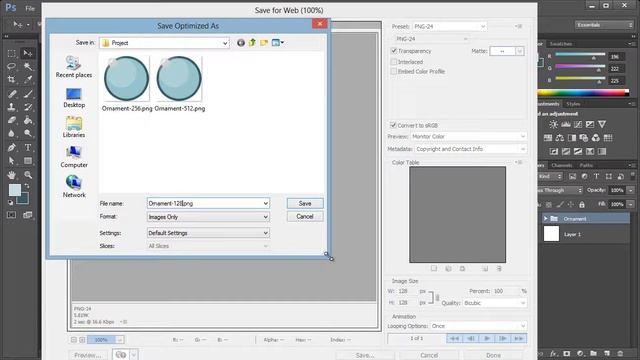The width and height of the screenshot is (640, 360).
Task: Select the Dodge tool
Action: (28, 133)
